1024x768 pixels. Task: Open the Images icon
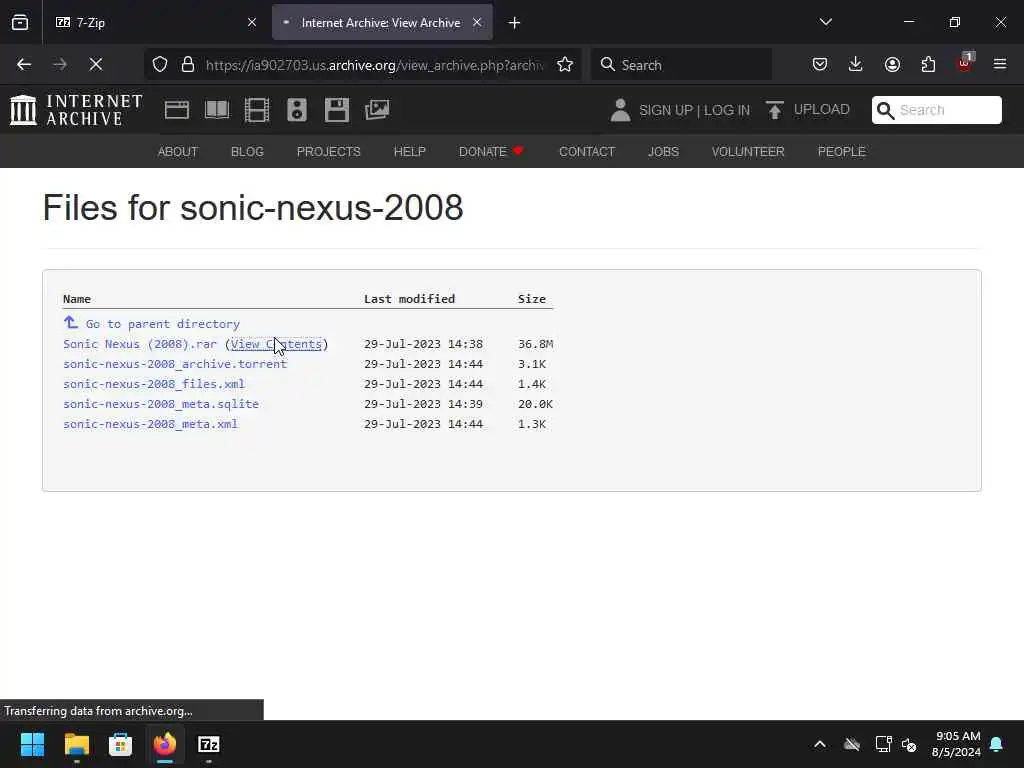377,110
